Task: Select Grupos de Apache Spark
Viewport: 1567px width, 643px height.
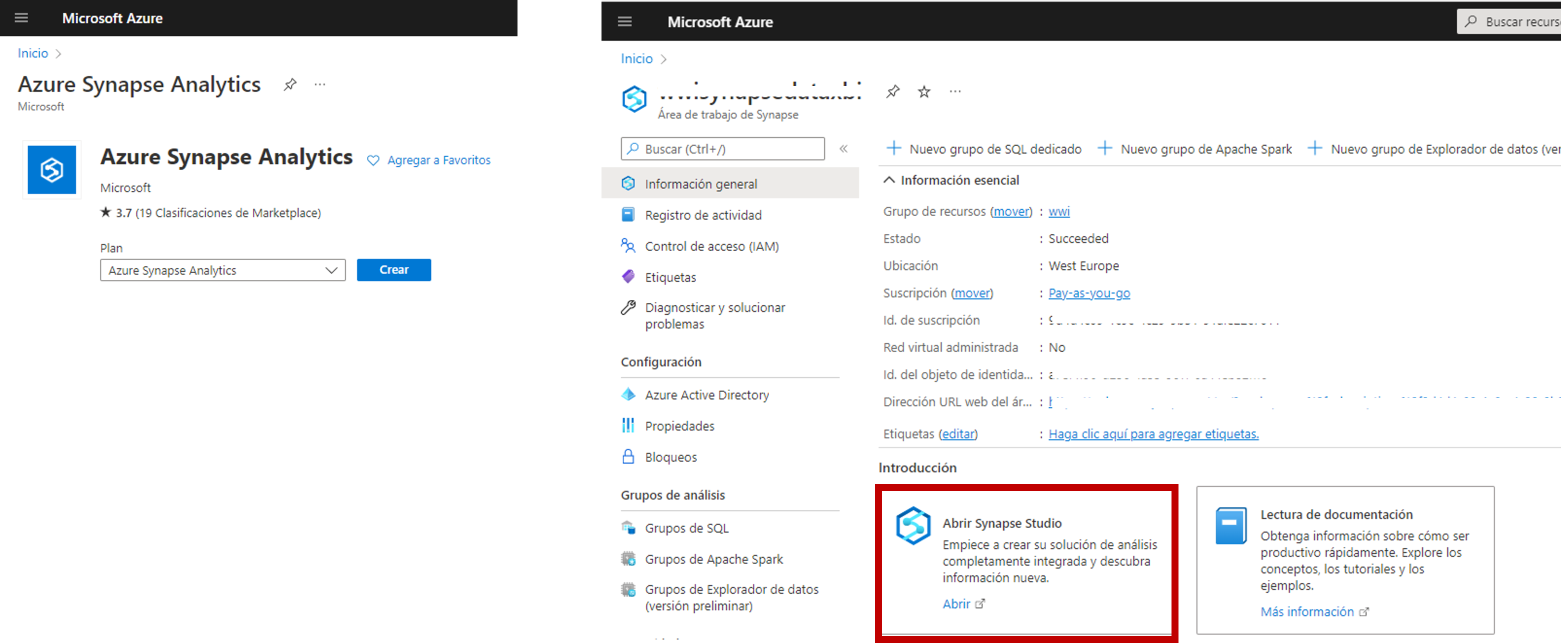Action: [x=716, y=560]
